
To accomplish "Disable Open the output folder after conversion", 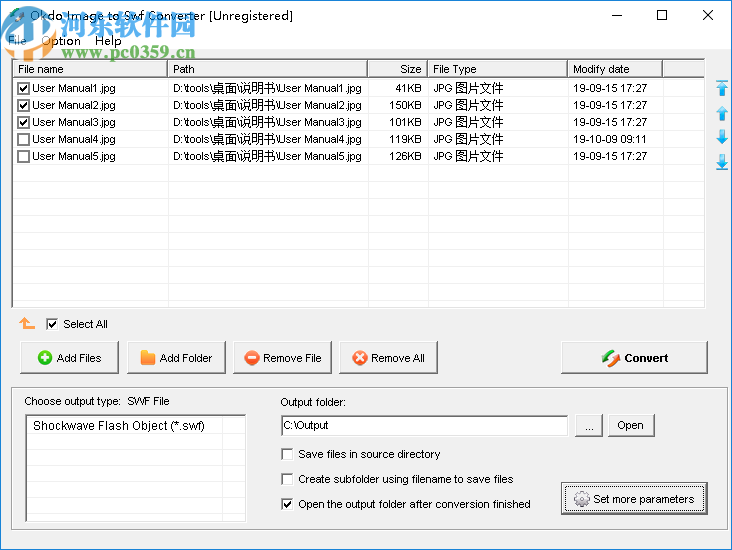I will point(287,504).
